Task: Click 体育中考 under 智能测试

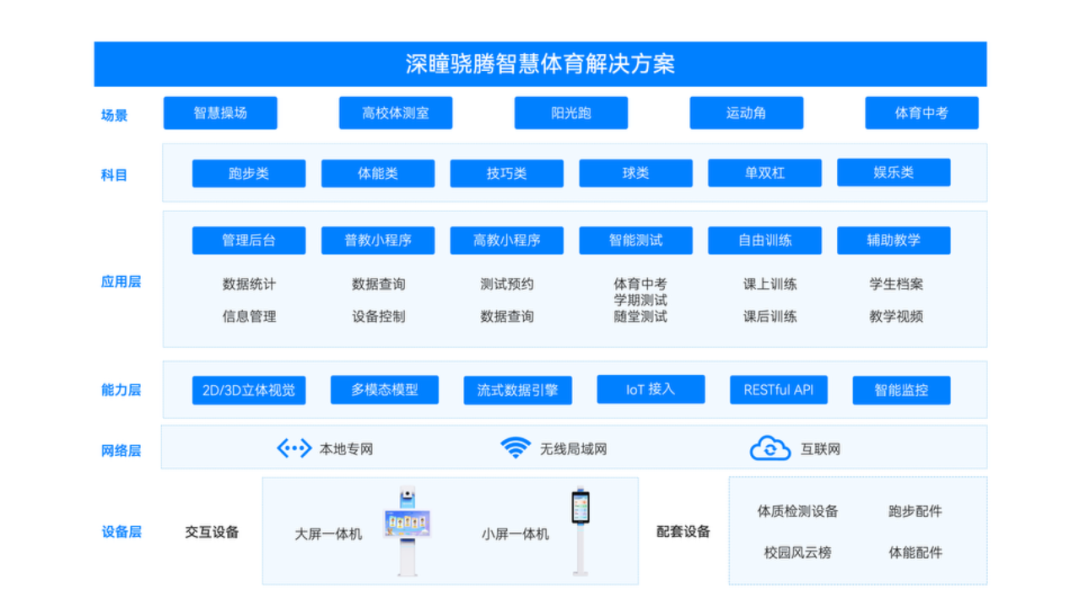Action: tap(641, 284)
